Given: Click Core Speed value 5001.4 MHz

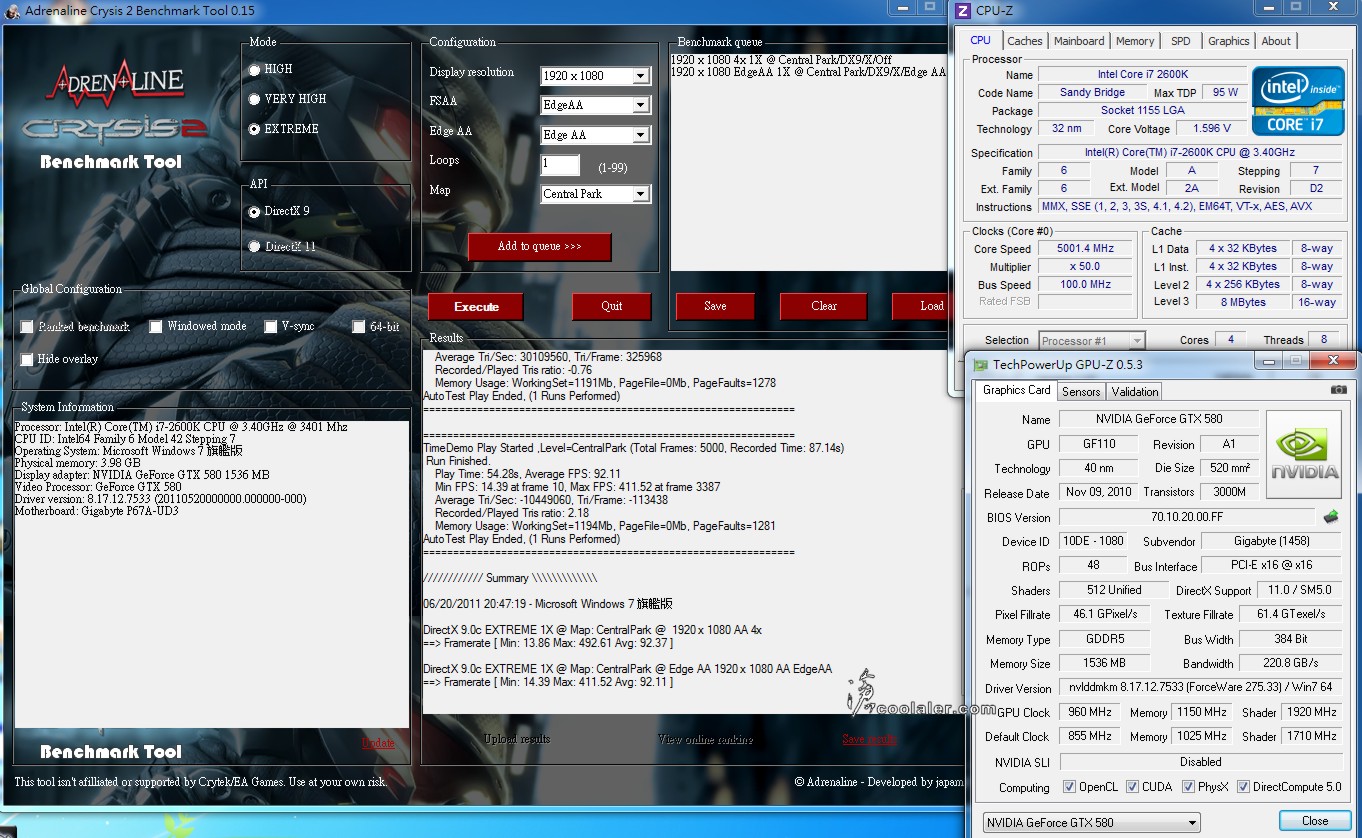Looking at the screenshot, I should point(1085,248).
